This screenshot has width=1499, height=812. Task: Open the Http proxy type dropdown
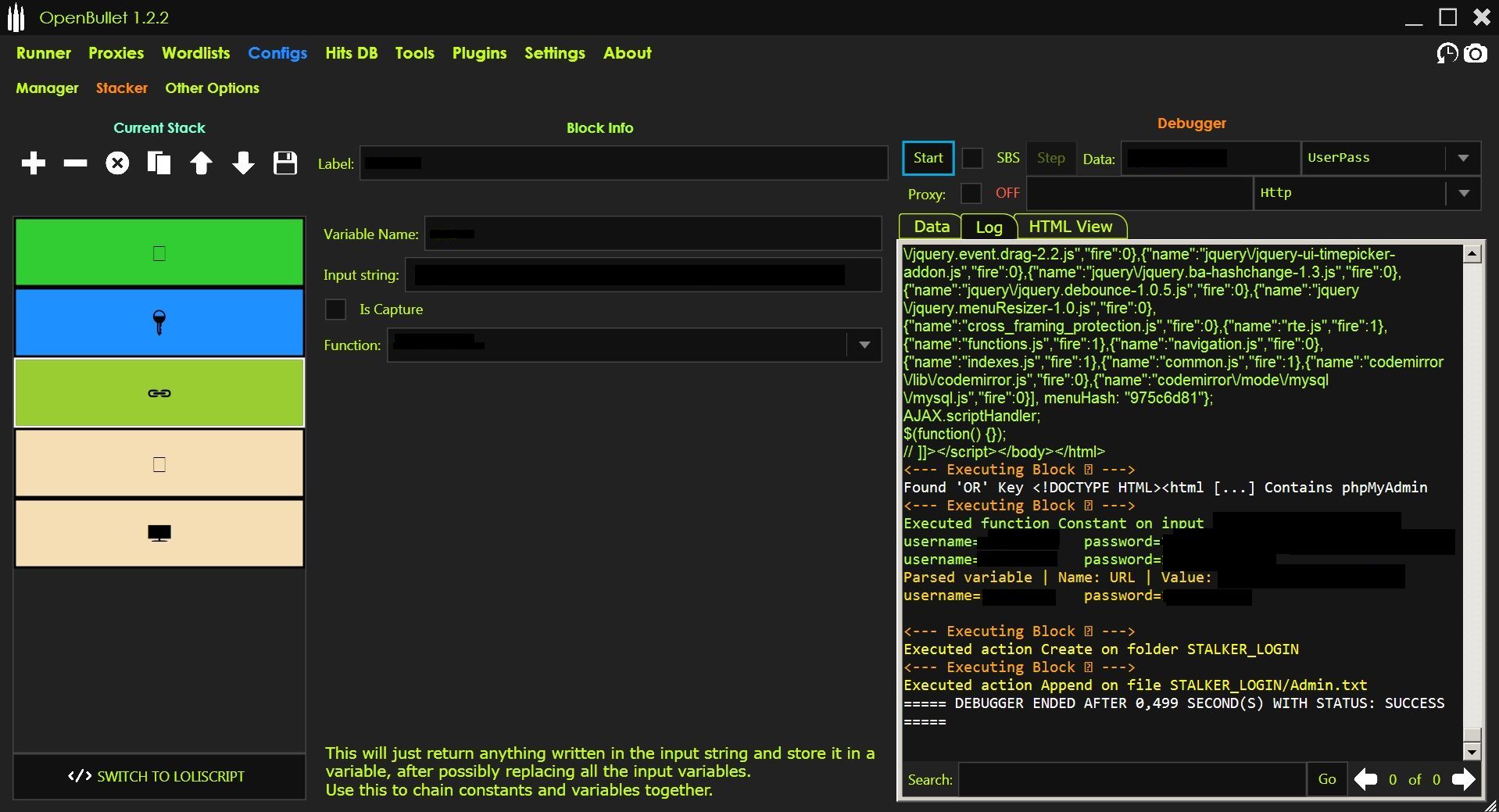coord(1367,193)
